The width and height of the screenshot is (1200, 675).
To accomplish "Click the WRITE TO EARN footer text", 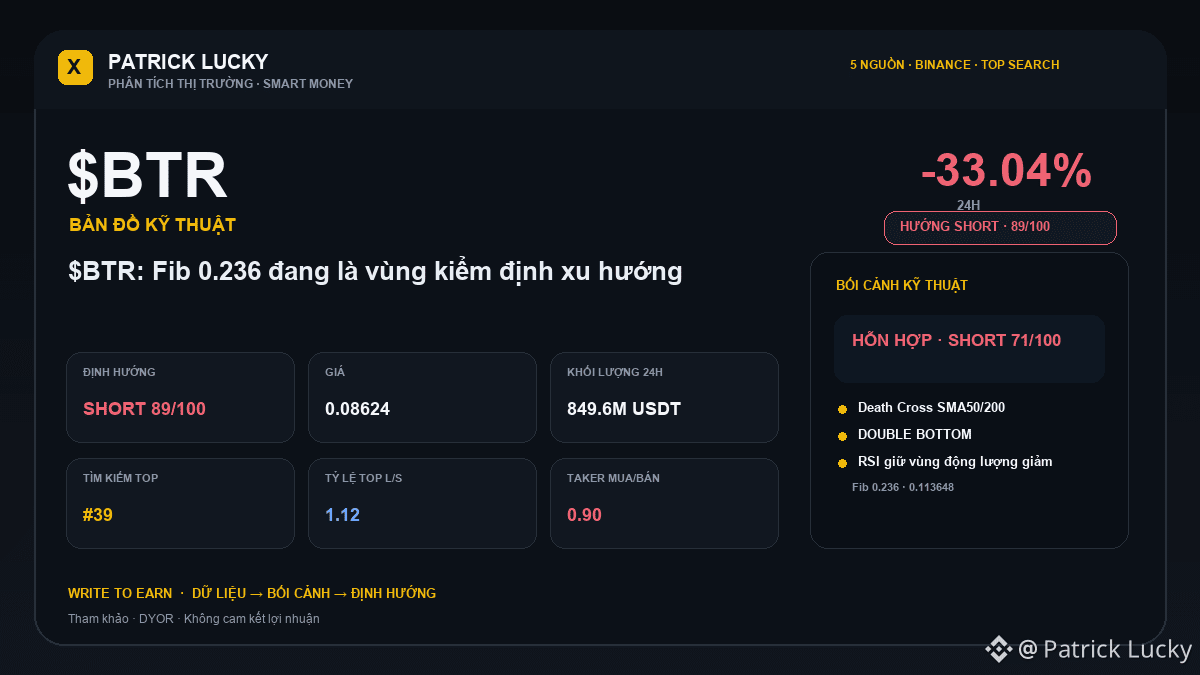I will pyautogui.click(x=120, y=593).
